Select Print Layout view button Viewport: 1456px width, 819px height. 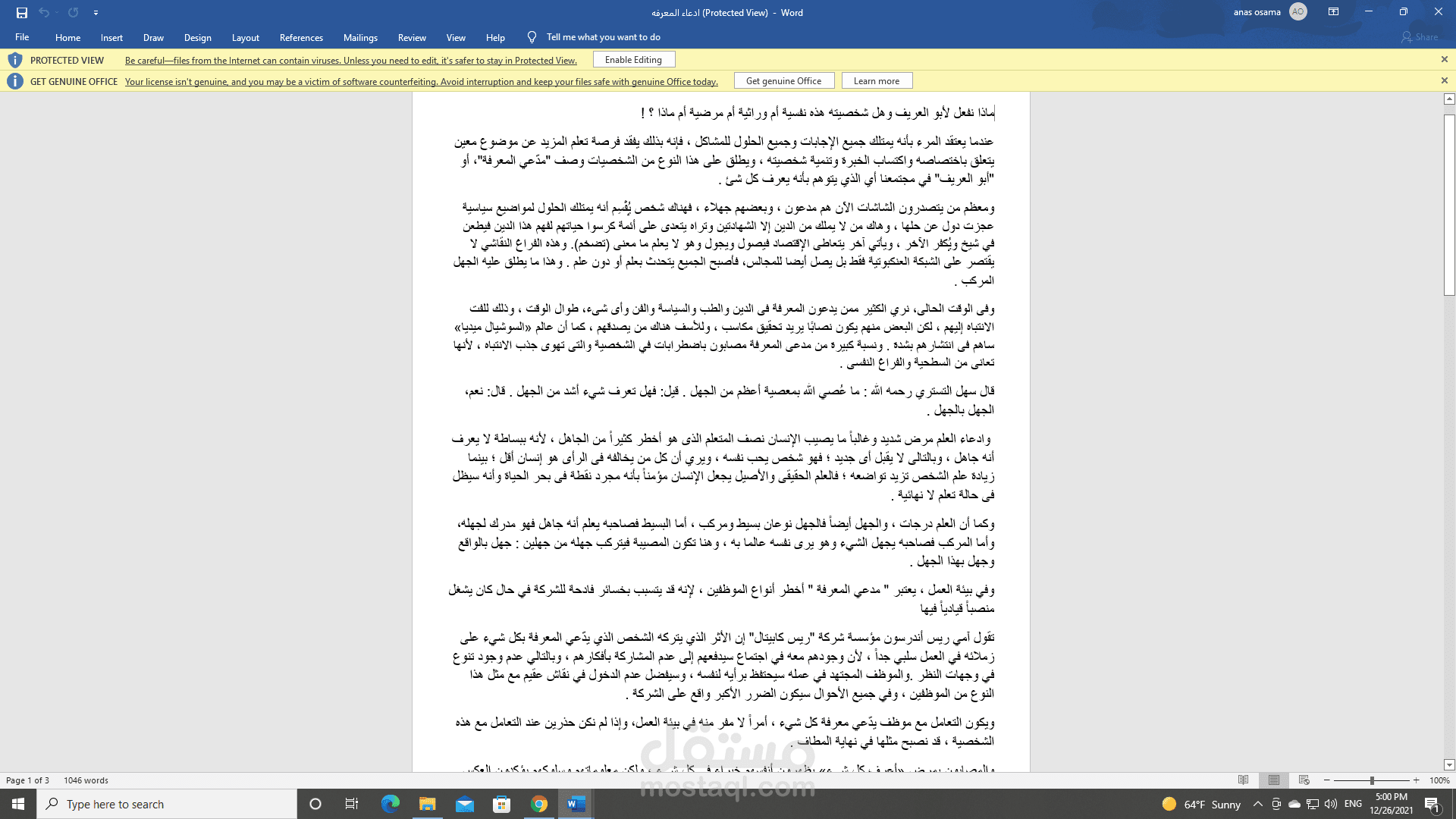coord(1273,780)
